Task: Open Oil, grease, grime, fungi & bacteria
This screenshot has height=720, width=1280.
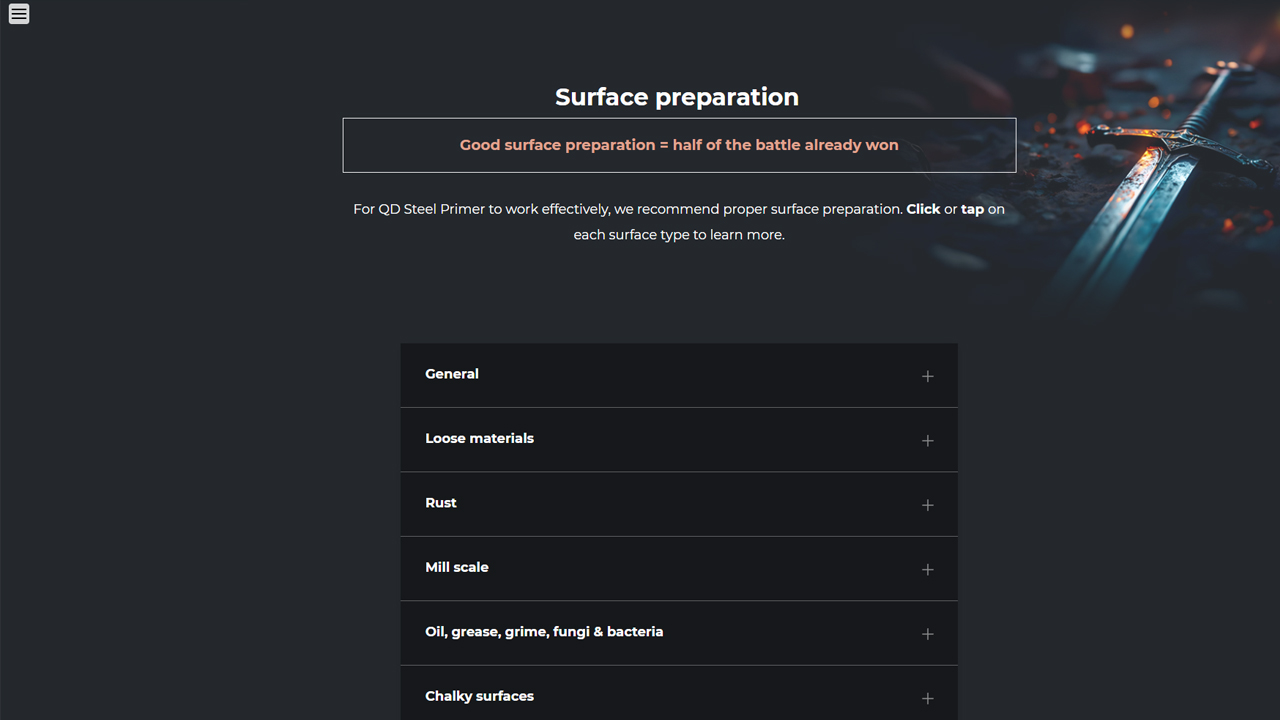Action: click(x=544, y=632)
